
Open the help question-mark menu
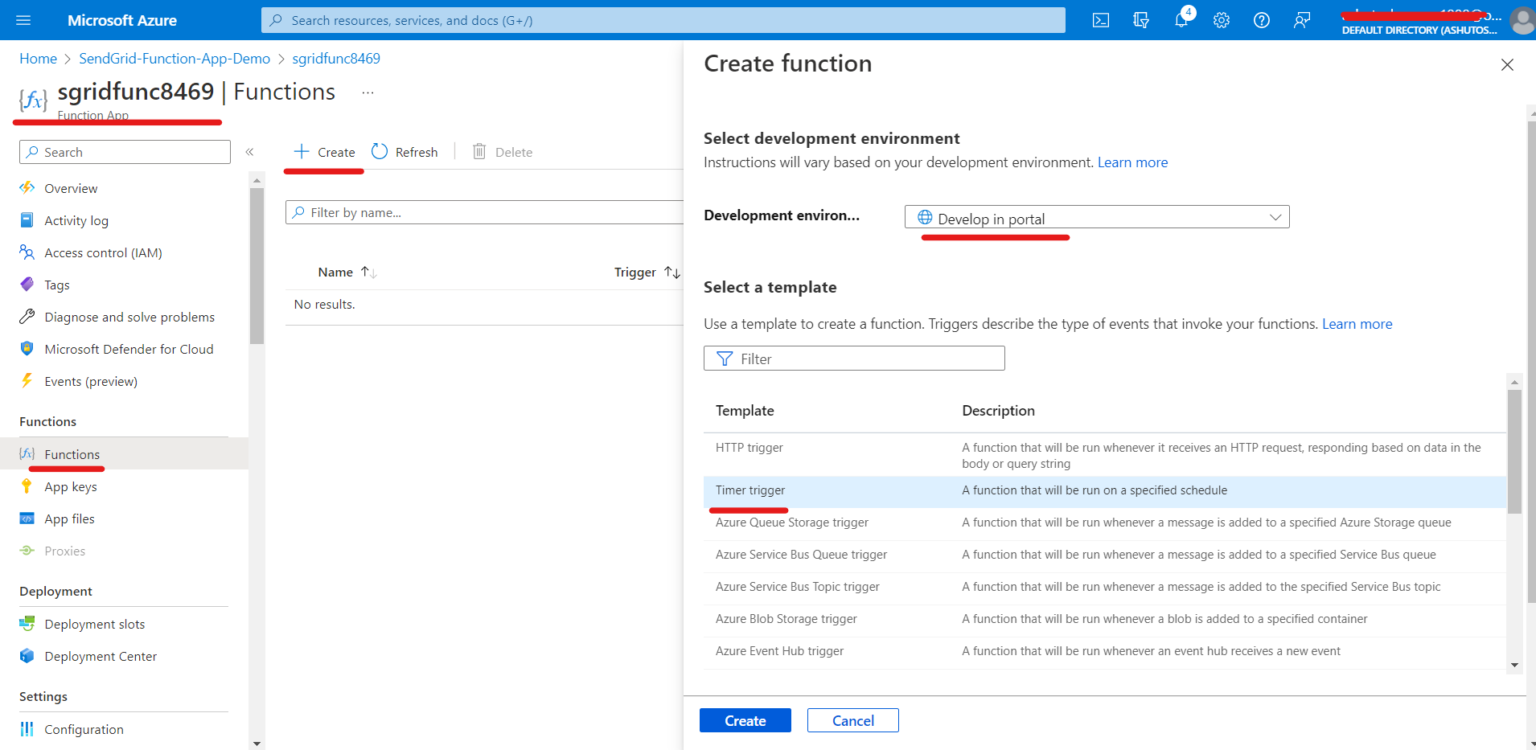click(x=1261, y=19)
